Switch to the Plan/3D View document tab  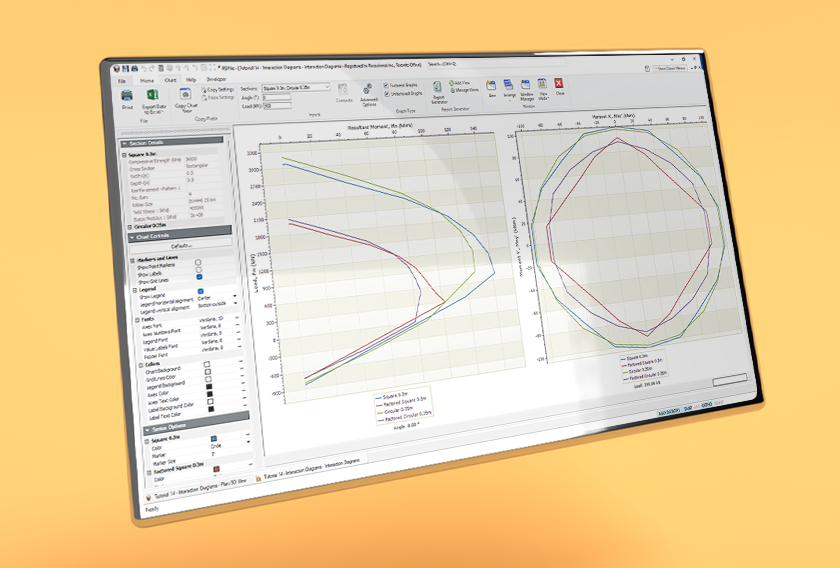(196, 489)
